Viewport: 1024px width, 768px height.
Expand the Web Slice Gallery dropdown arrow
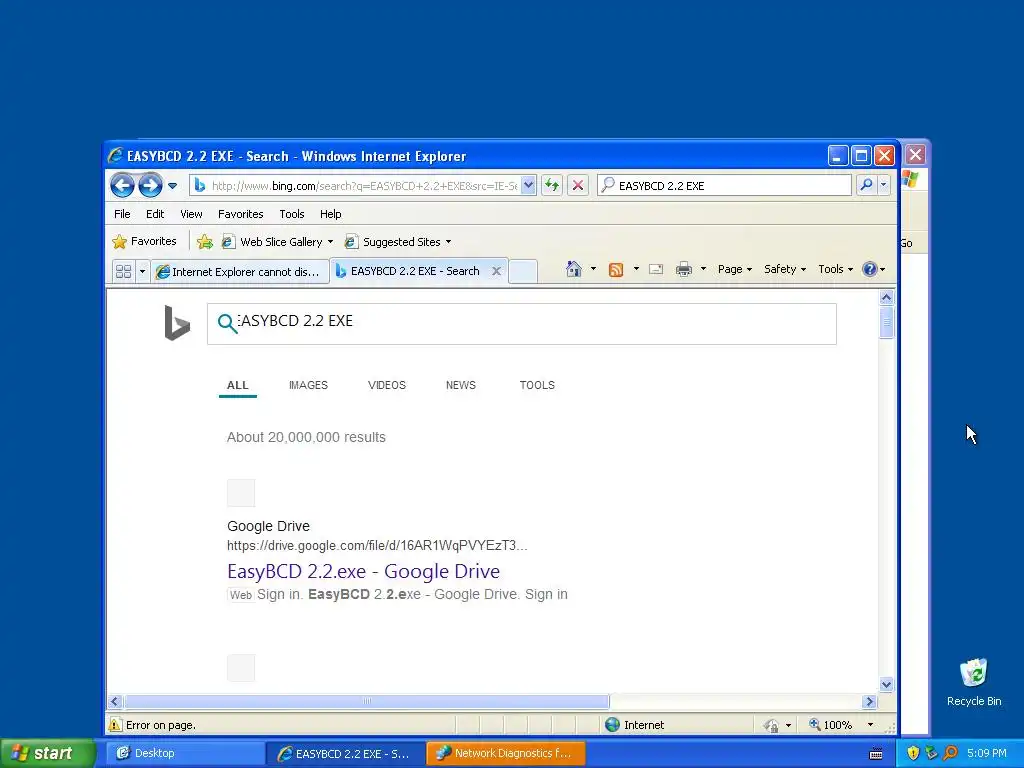(x=330, y=242)
